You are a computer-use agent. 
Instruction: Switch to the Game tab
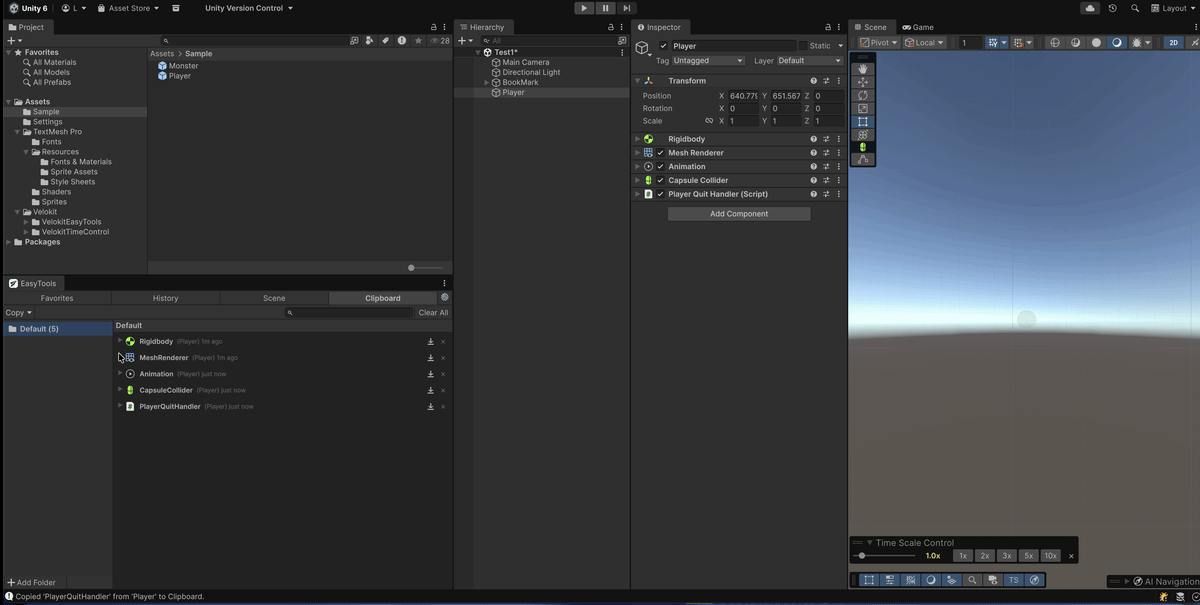pos(917,27)
